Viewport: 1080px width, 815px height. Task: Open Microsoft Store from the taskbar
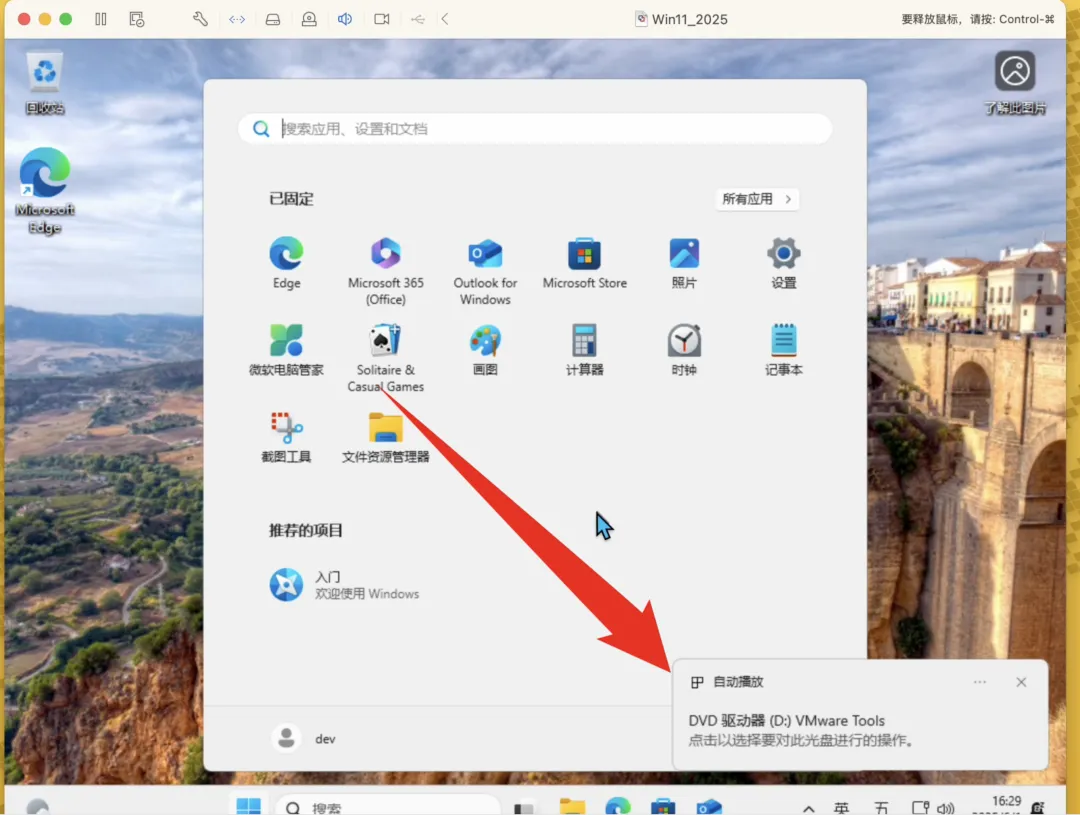(663, 806)
